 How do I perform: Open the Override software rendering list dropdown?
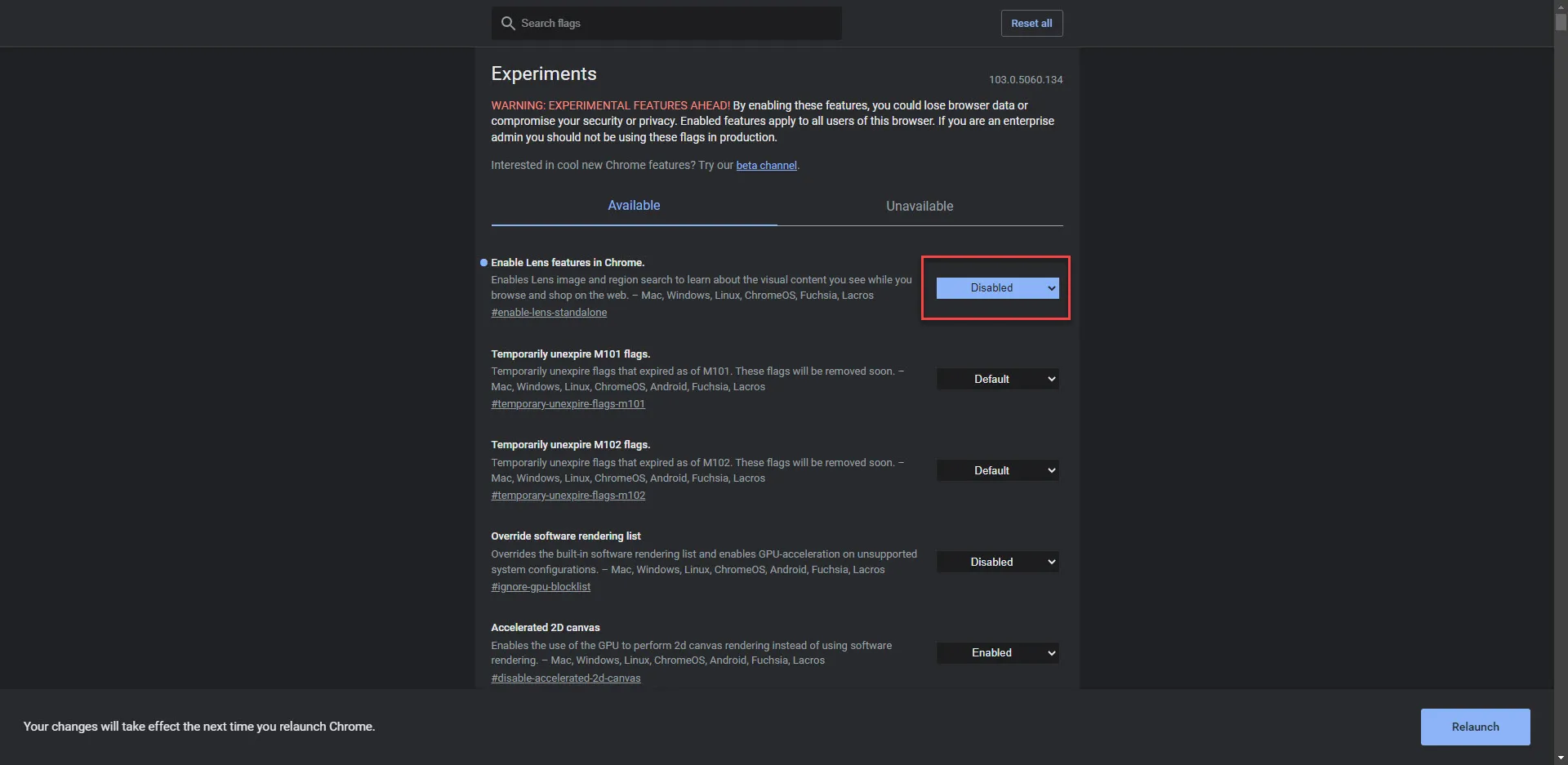pyautogui.click(x=997, y=562)
